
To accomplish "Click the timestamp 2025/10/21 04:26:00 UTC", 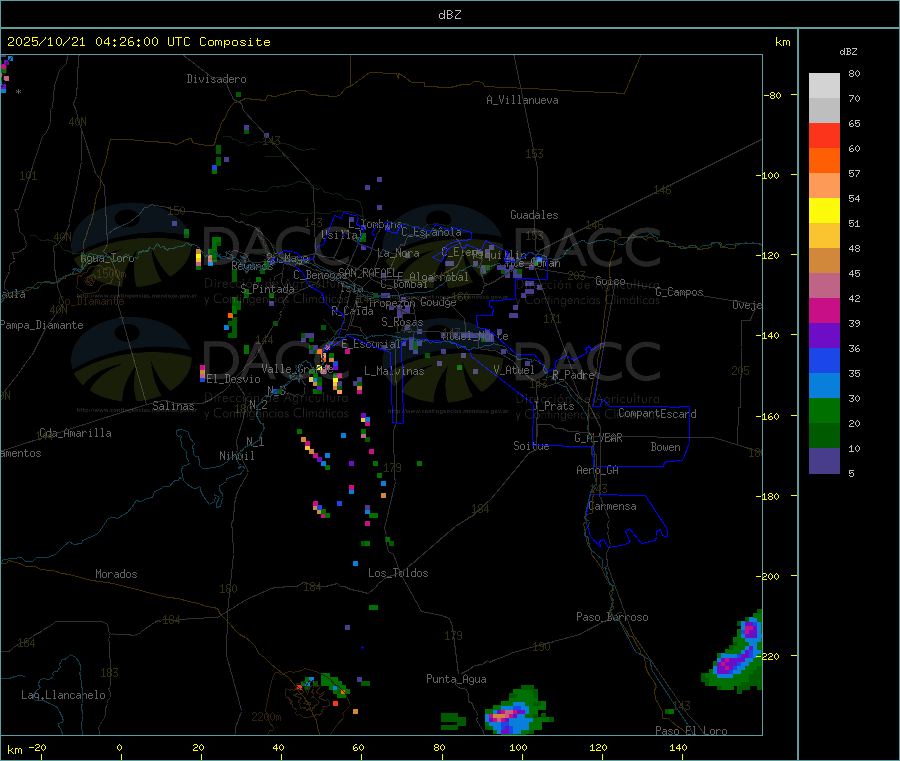I will 99,42.
